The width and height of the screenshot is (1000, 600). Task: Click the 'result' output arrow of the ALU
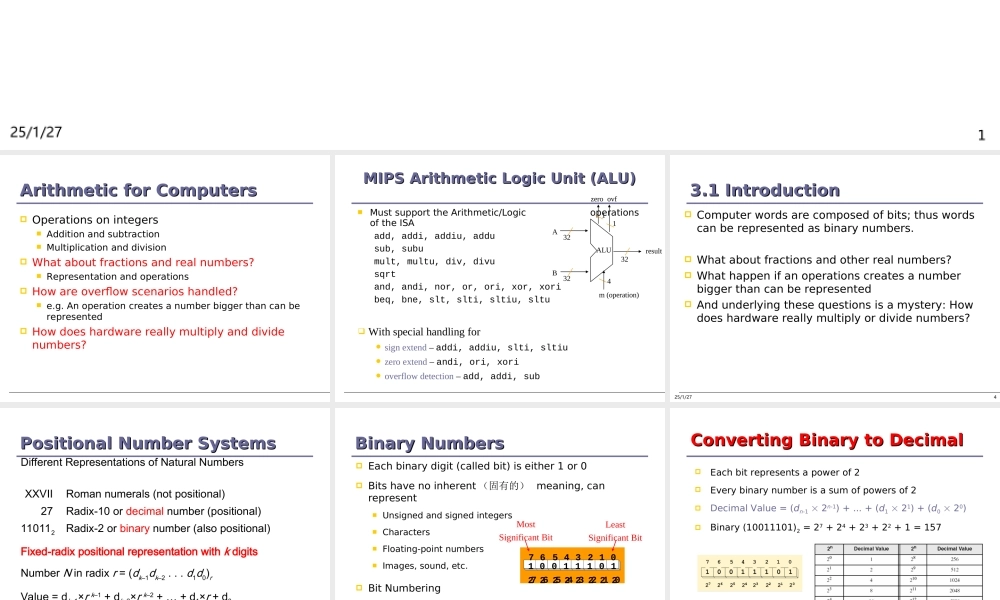point(645,250)
